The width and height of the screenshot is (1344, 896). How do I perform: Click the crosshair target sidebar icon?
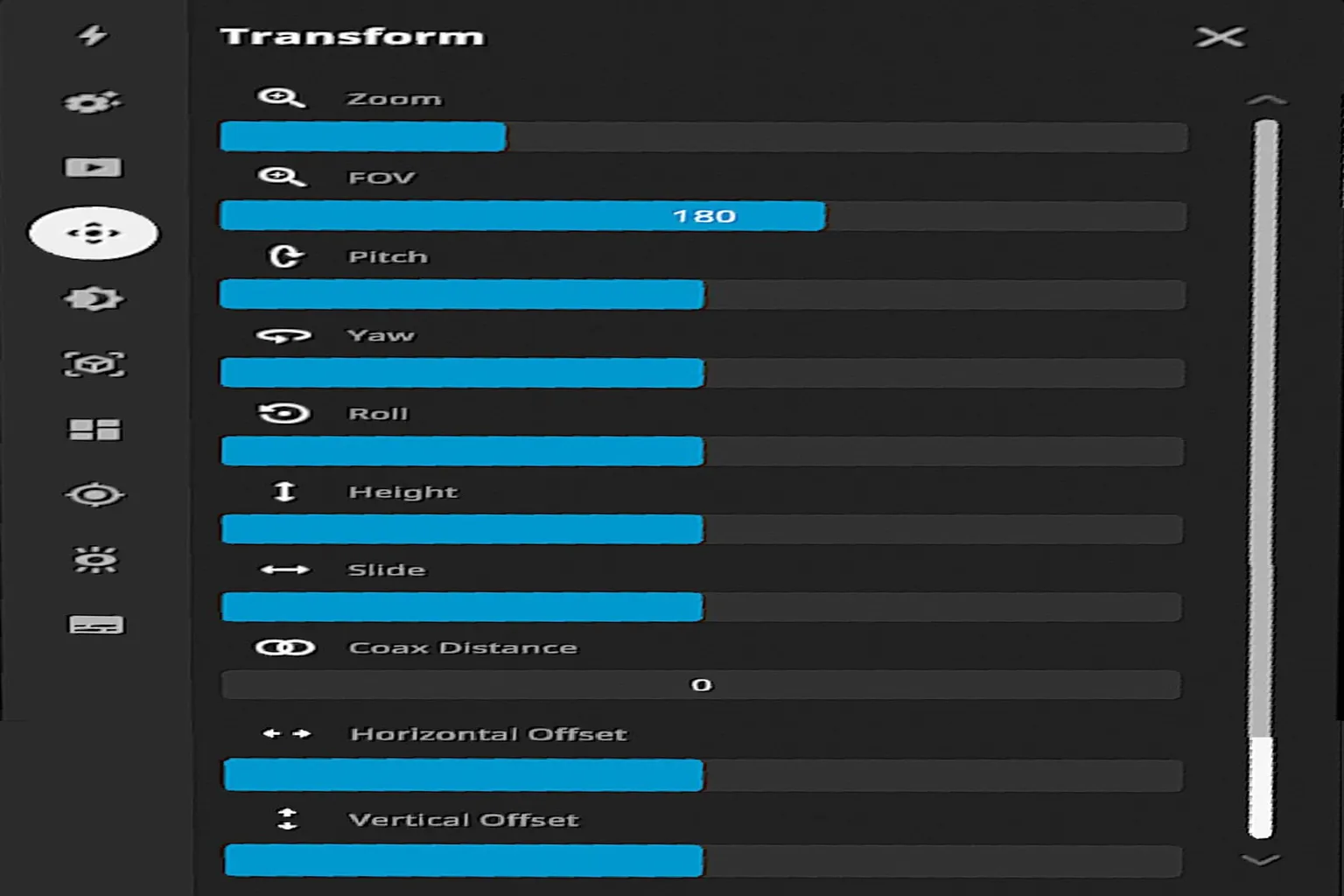tap(94, 494)
